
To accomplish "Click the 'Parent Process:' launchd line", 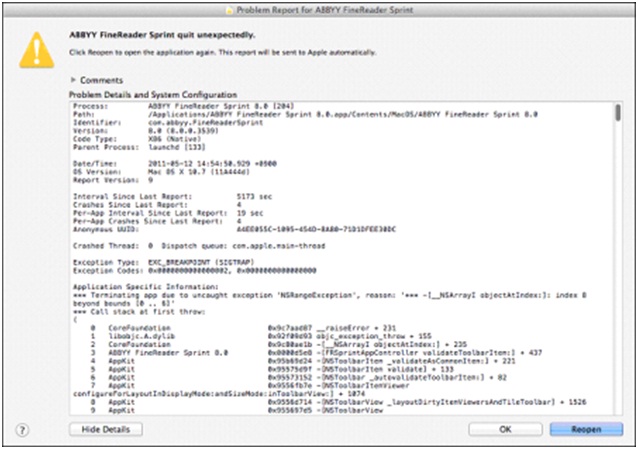I will tap(139, 147).
